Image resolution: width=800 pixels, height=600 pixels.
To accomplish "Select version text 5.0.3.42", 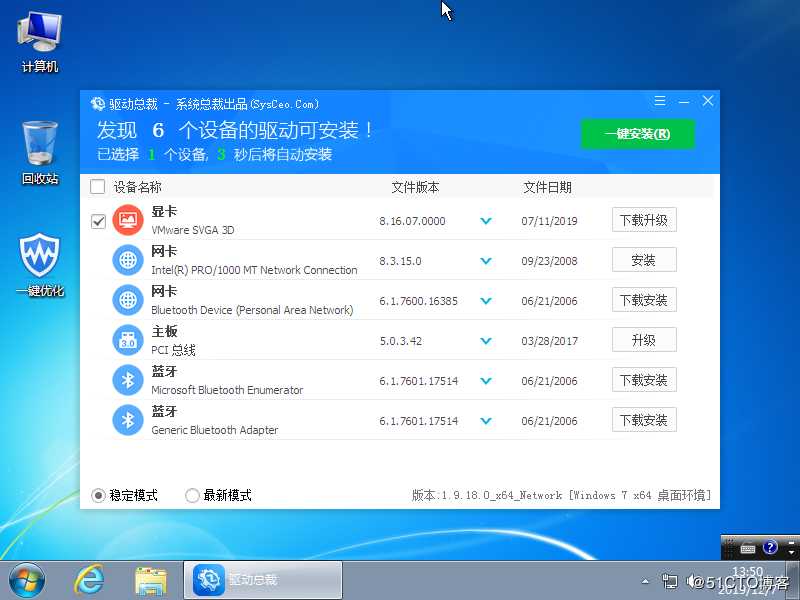I will tap(401, 341).
